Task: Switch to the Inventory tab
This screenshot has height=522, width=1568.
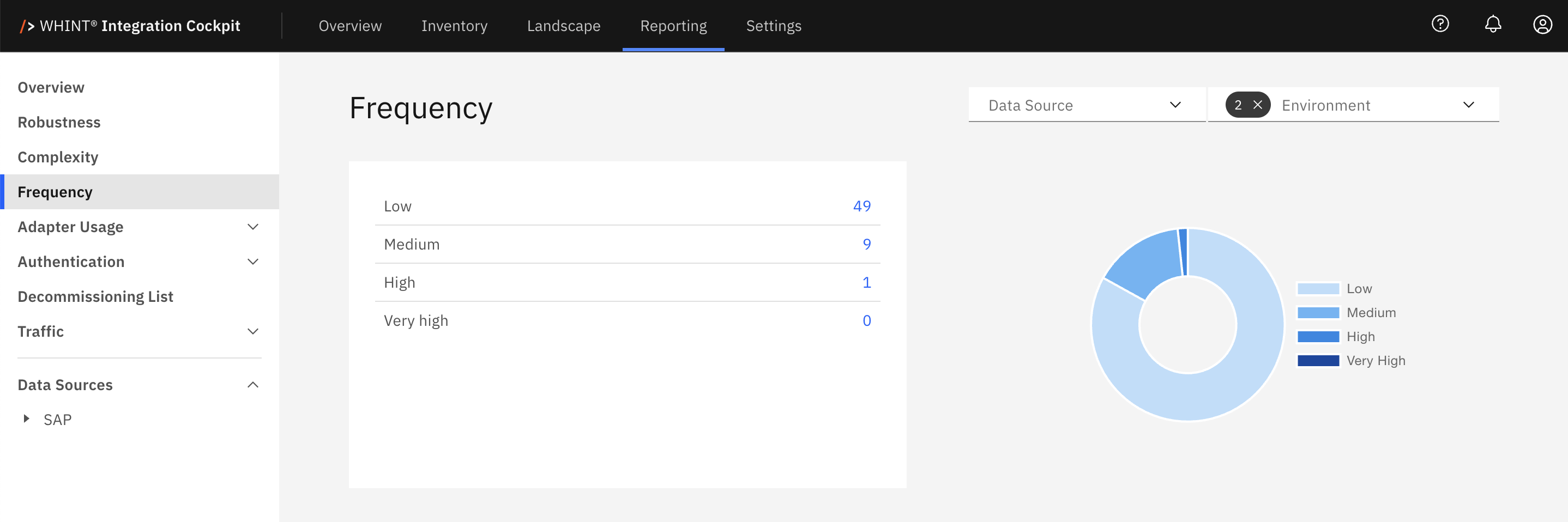Action: 454,26
